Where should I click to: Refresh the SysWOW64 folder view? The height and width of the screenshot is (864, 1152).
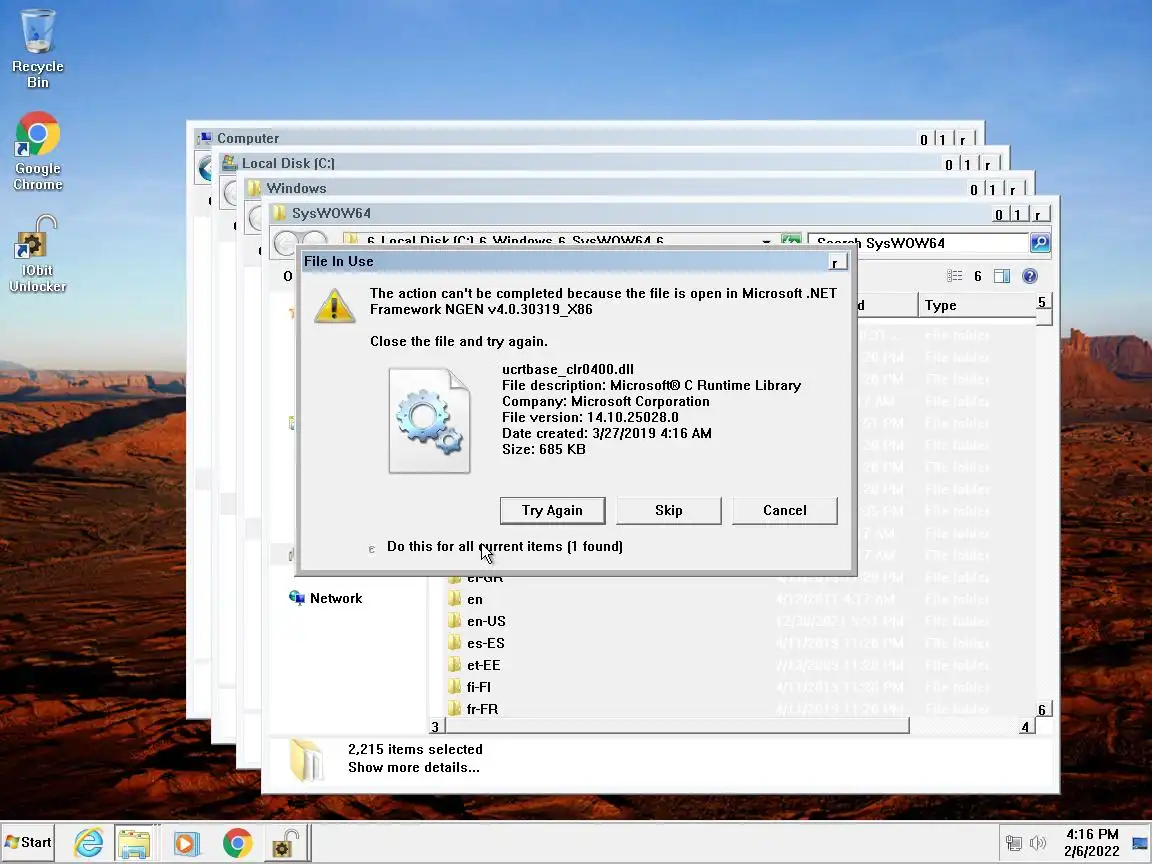pyautogui.click(x=791, y=242)
